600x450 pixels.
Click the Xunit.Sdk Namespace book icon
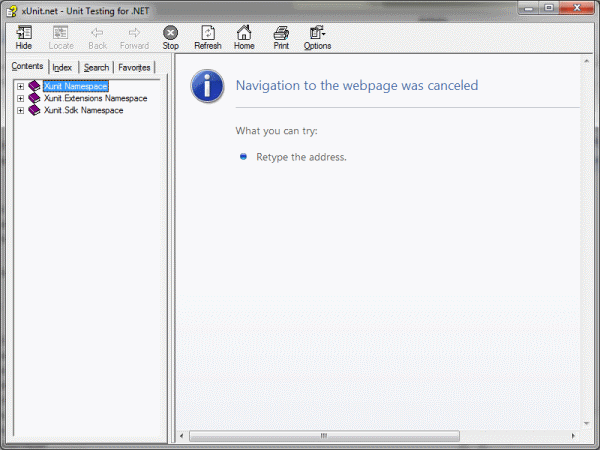tap(35, 110)
